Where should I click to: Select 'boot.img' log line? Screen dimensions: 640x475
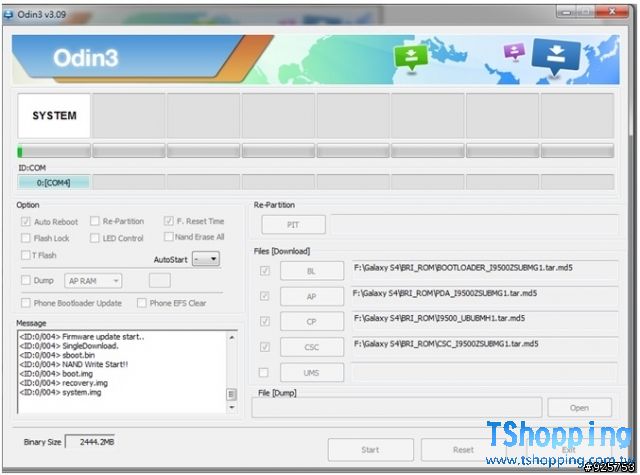[56, 374]
